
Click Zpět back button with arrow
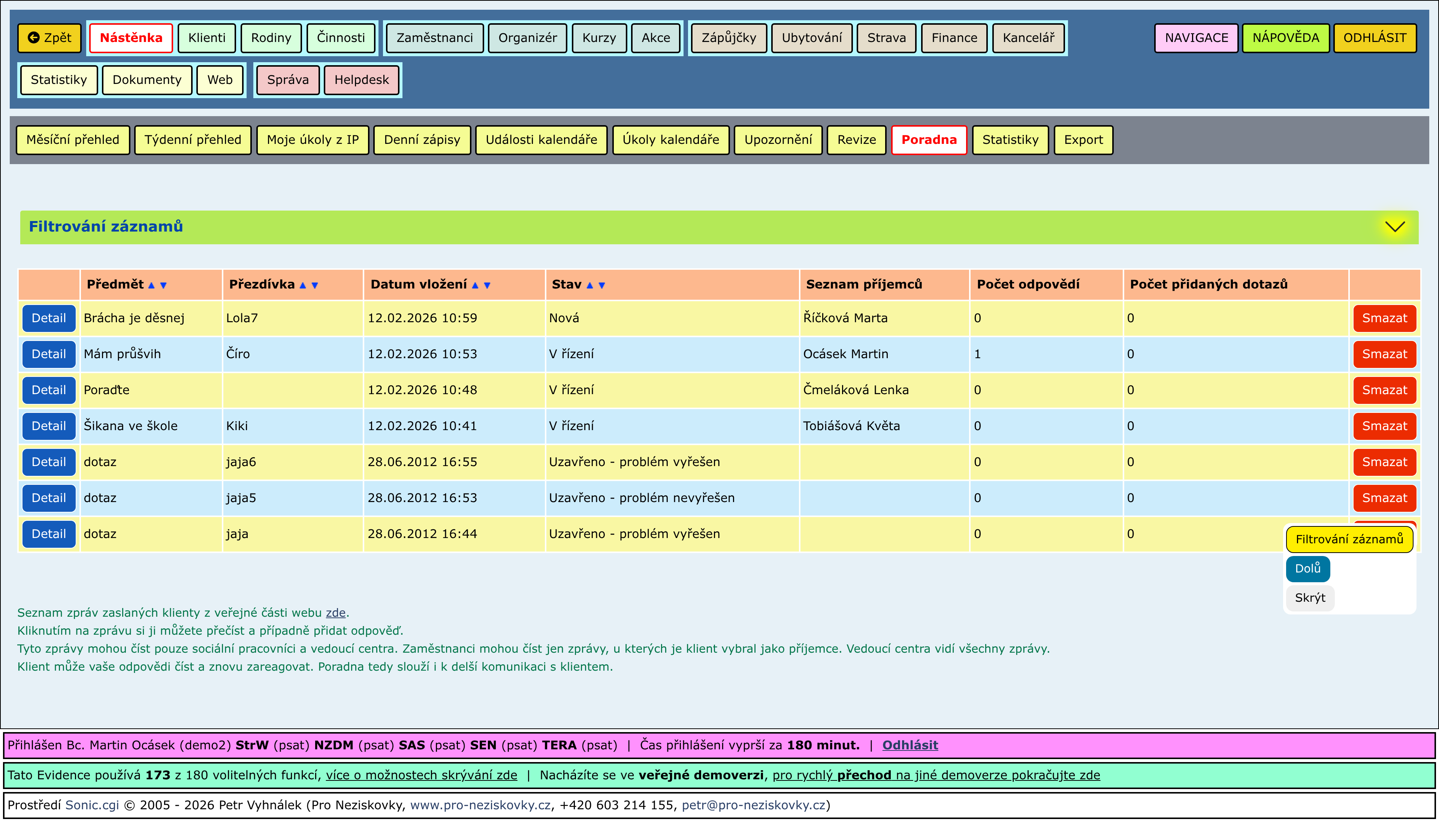pos(50,38)
